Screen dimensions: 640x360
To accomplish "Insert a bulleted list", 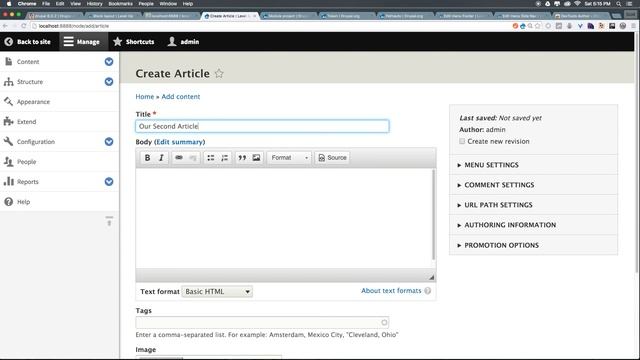I will 211,158.
